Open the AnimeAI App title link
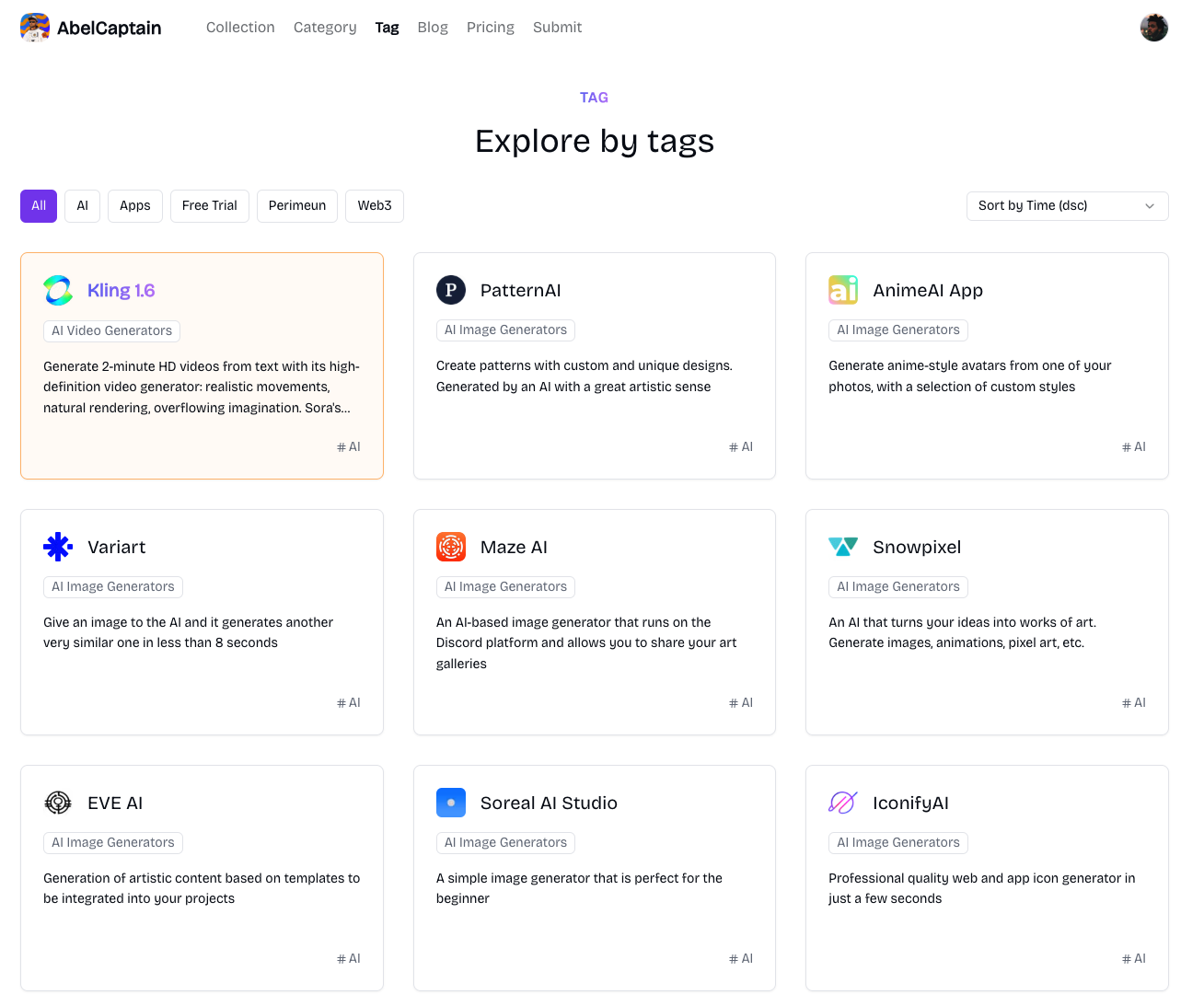The image size is (1204, 1006). click(x=928, y=290)
